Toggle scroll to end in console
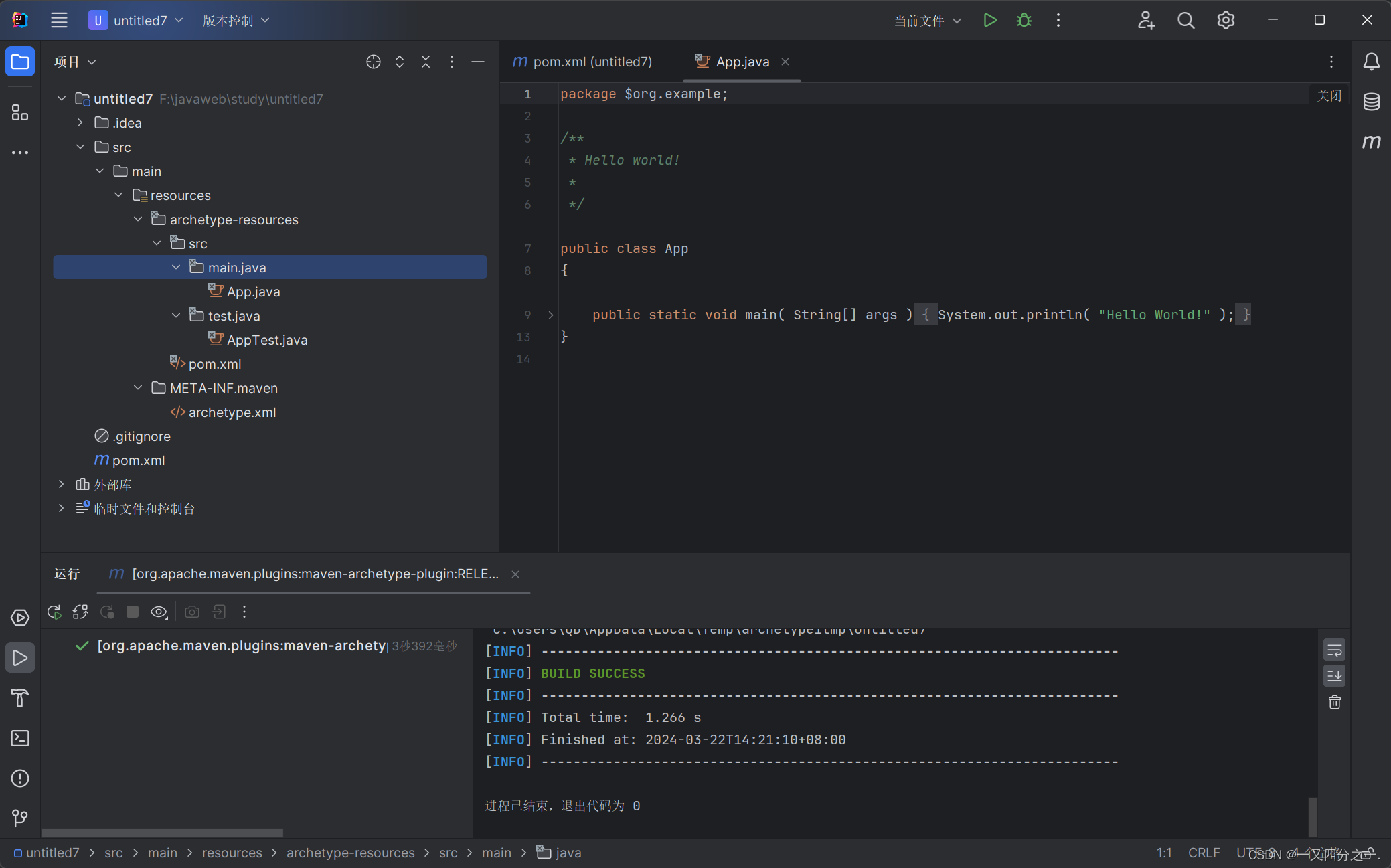The image size is (1391, 868). tap(1334, 676)
